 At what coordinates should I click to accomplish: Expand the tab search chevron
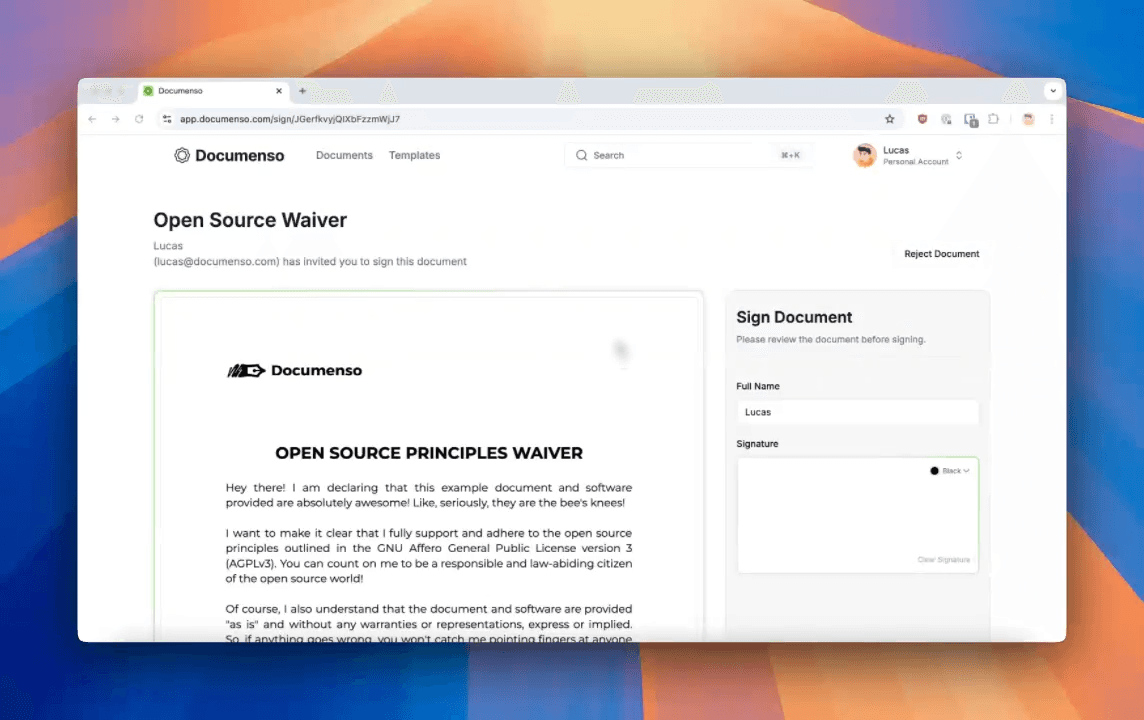coord(1052,91)
